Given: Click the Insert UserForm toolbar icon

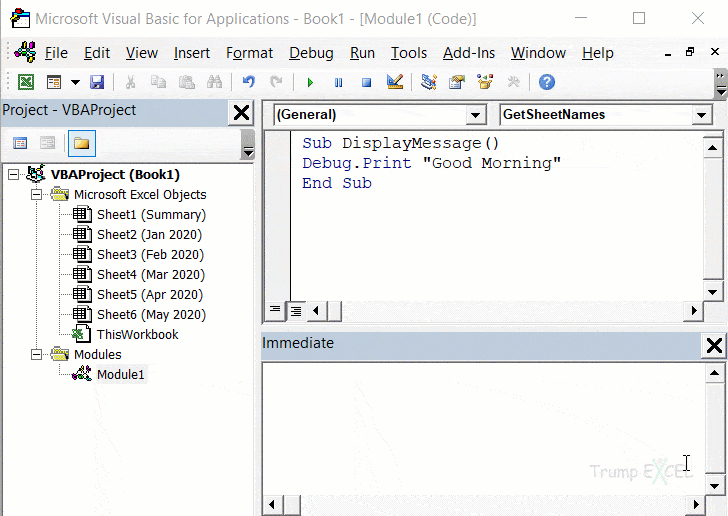Looking at the screenshot, I should coord(54,83).
